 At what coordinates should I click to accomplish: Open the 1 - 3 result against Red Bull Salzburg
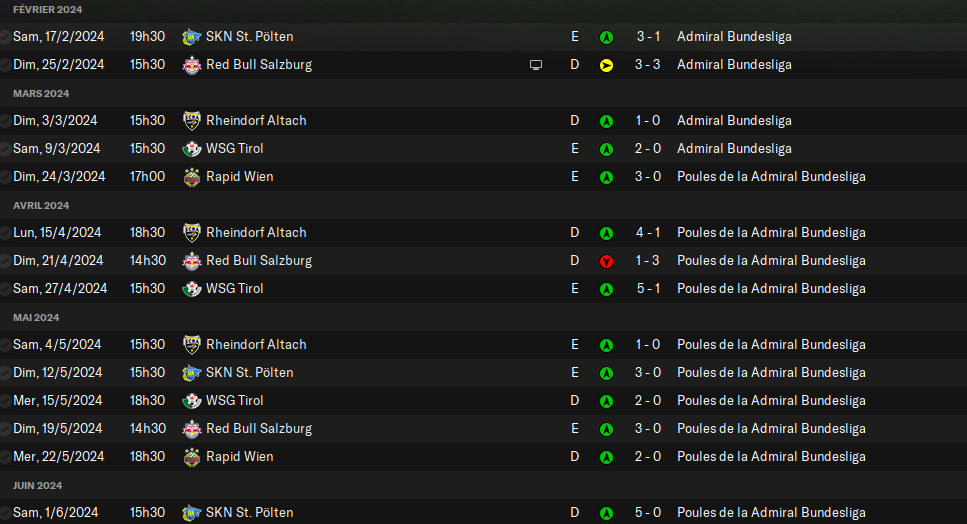pos(648,261)
